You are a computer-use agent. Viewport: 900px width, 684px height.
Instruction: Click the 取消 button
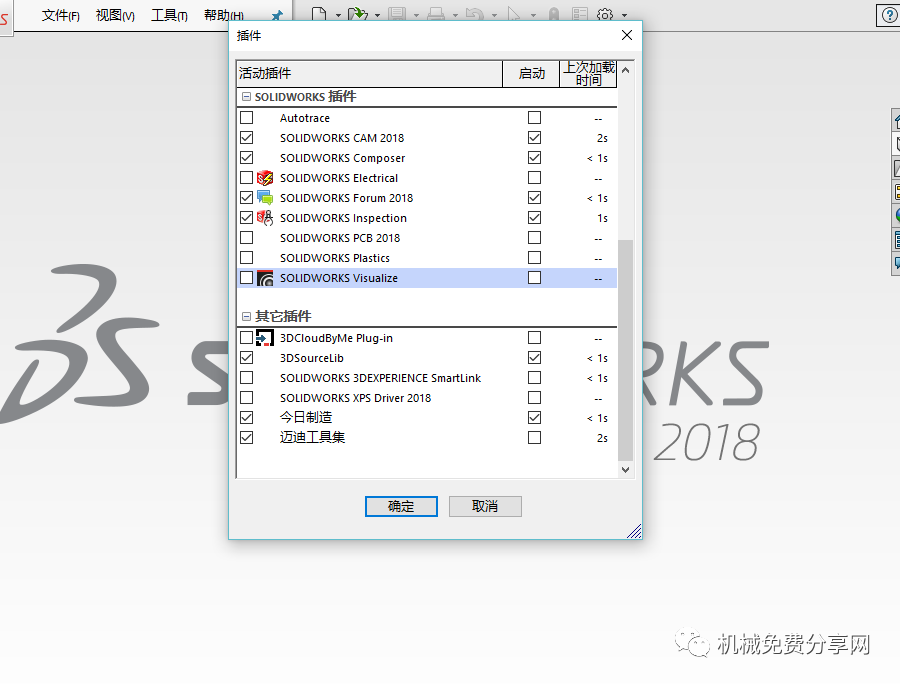click(x=485, y=507)
